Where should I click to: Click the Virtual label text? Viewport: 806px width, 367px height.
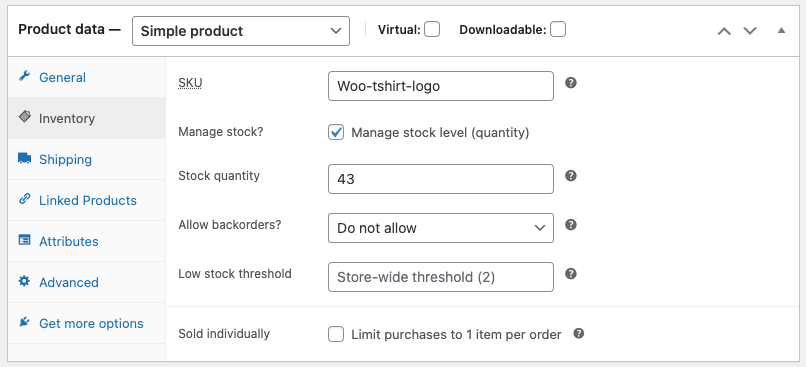399,30
